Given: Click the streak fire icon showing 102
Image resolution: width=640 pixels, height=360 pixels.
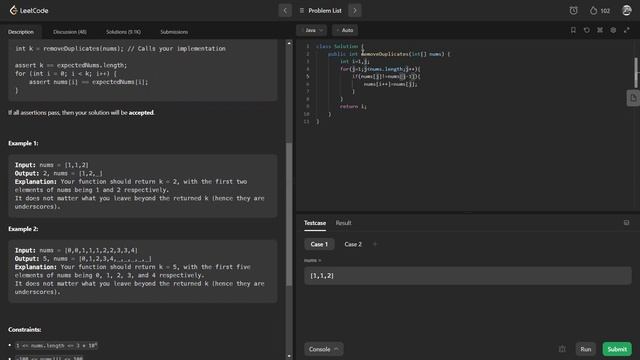Looking at the screenshot, I should (x=600, y=11).
